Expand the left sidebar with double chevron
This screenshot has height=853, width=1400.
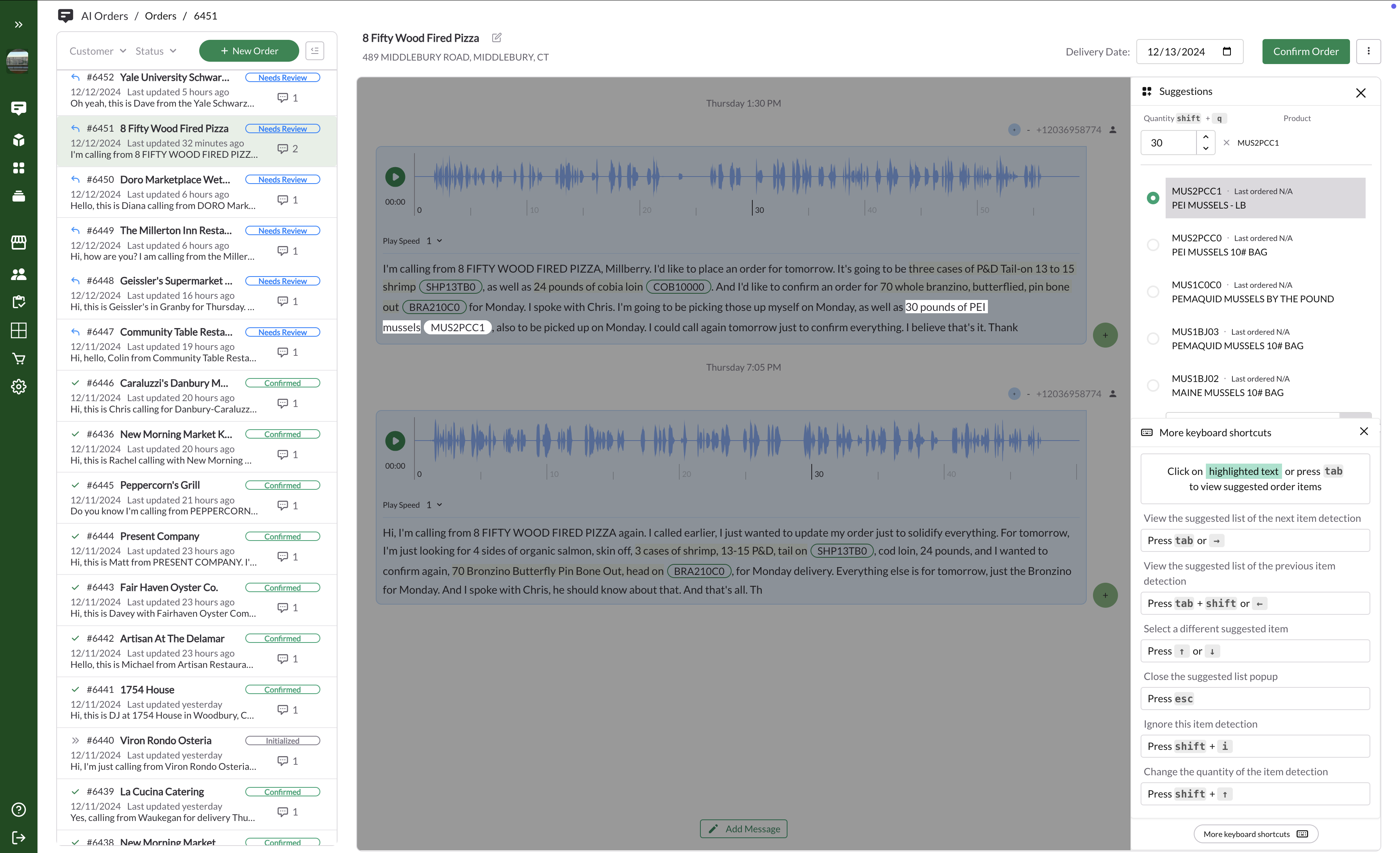point(18,25)
